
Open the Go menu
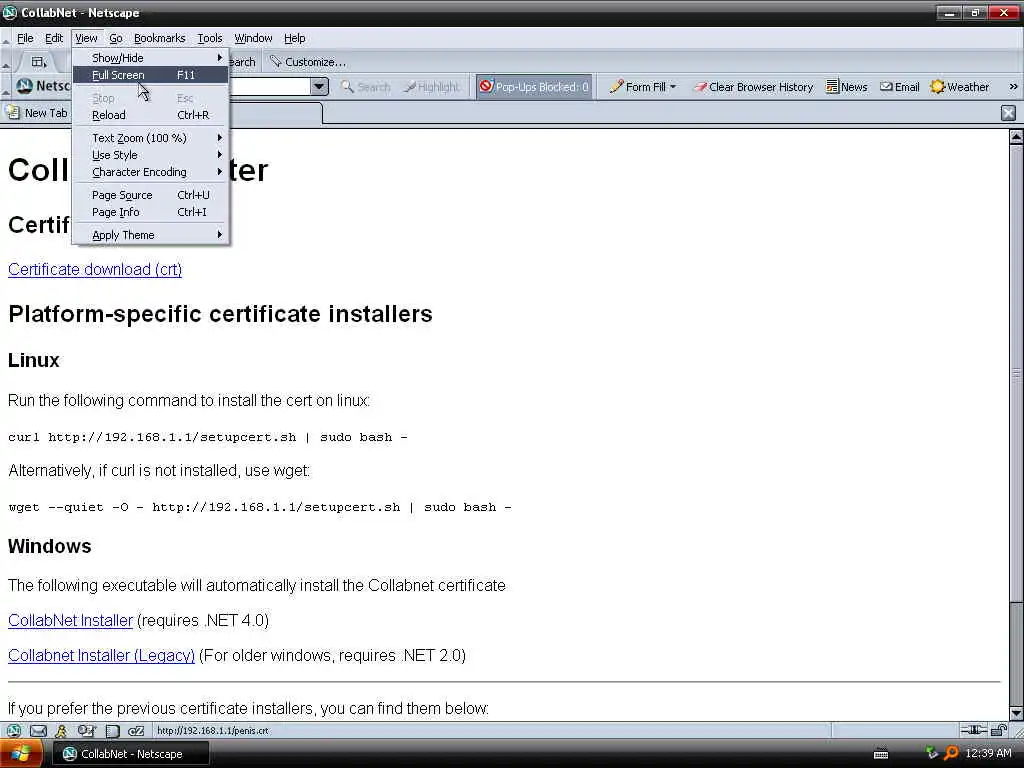[x=116, y=39]
